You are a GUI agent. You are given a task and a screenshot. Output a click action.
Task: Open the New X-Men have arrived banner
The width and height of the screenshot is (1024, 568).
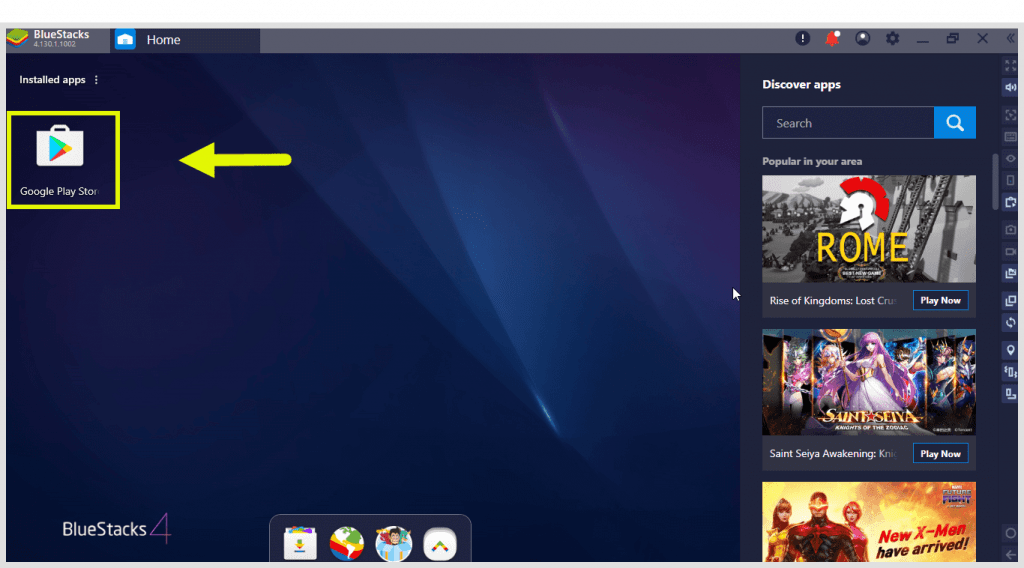click(869, 522)
